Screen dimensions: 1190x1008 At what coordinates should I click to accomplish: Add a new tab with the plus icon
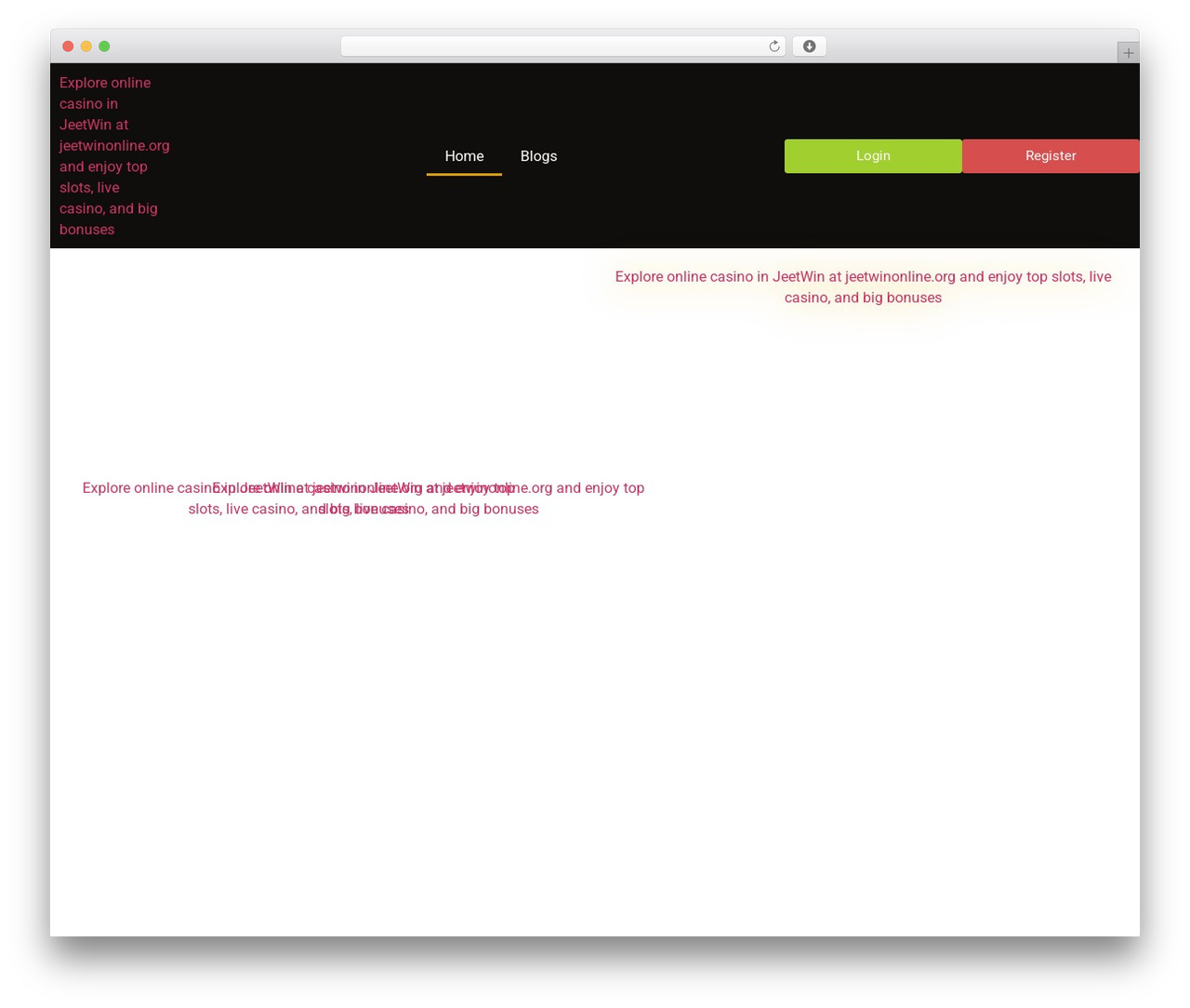point(1128,53)
